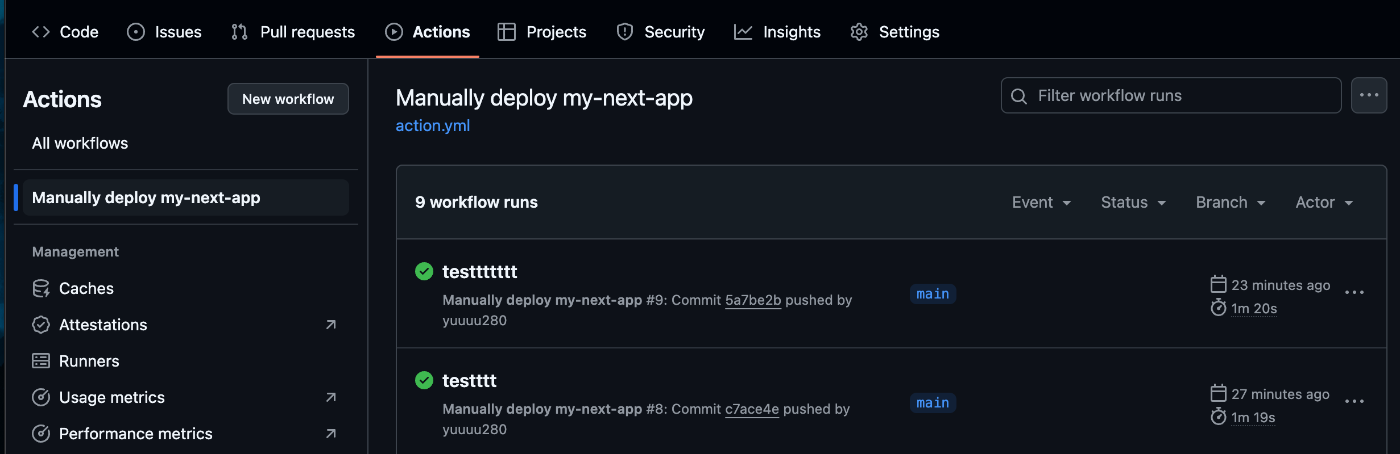This screenshot has width=1400, height=454.
Task: Expand the Event filter dropdown
Action: (1041, 202)
